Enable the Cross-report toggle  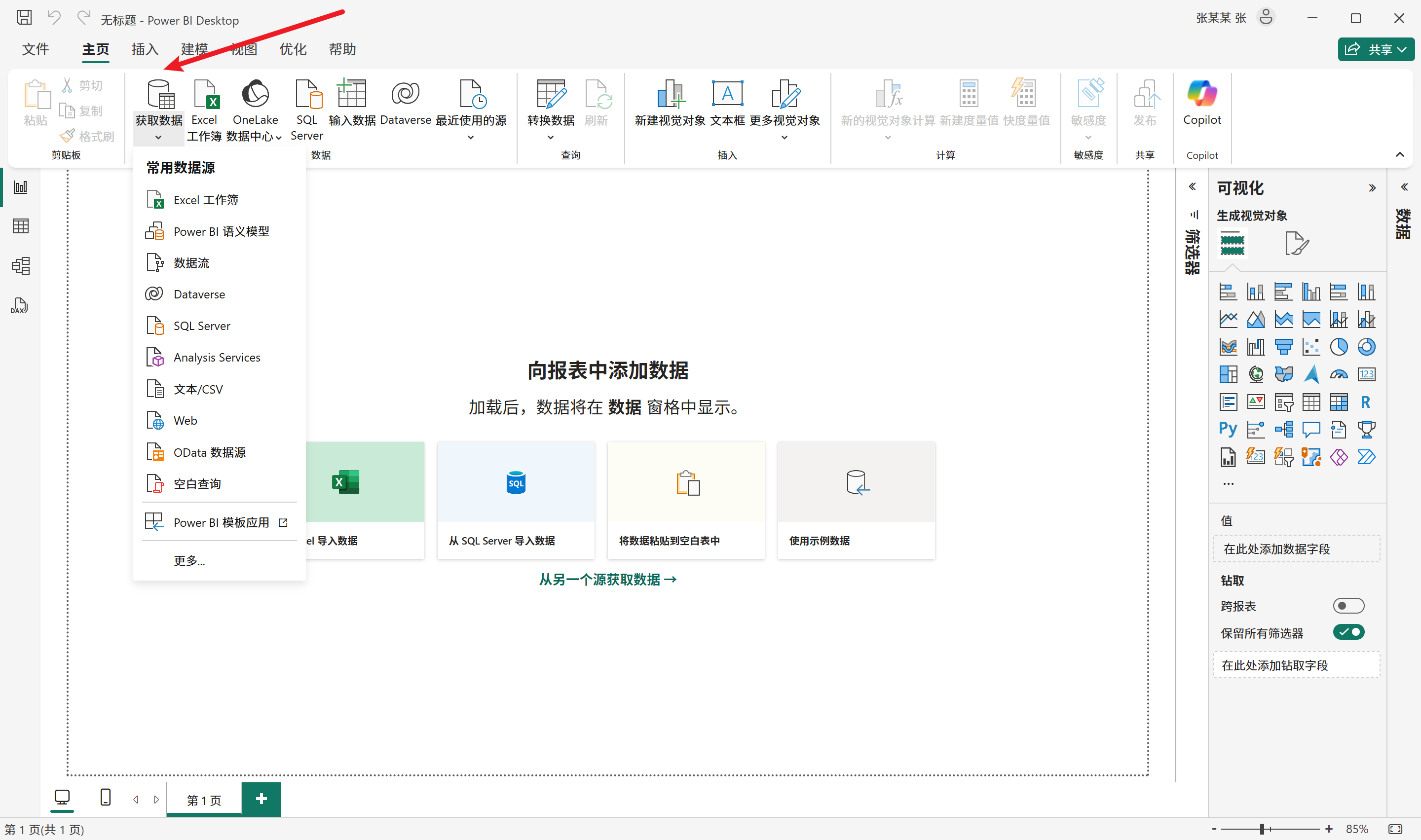coord(1348,606)
